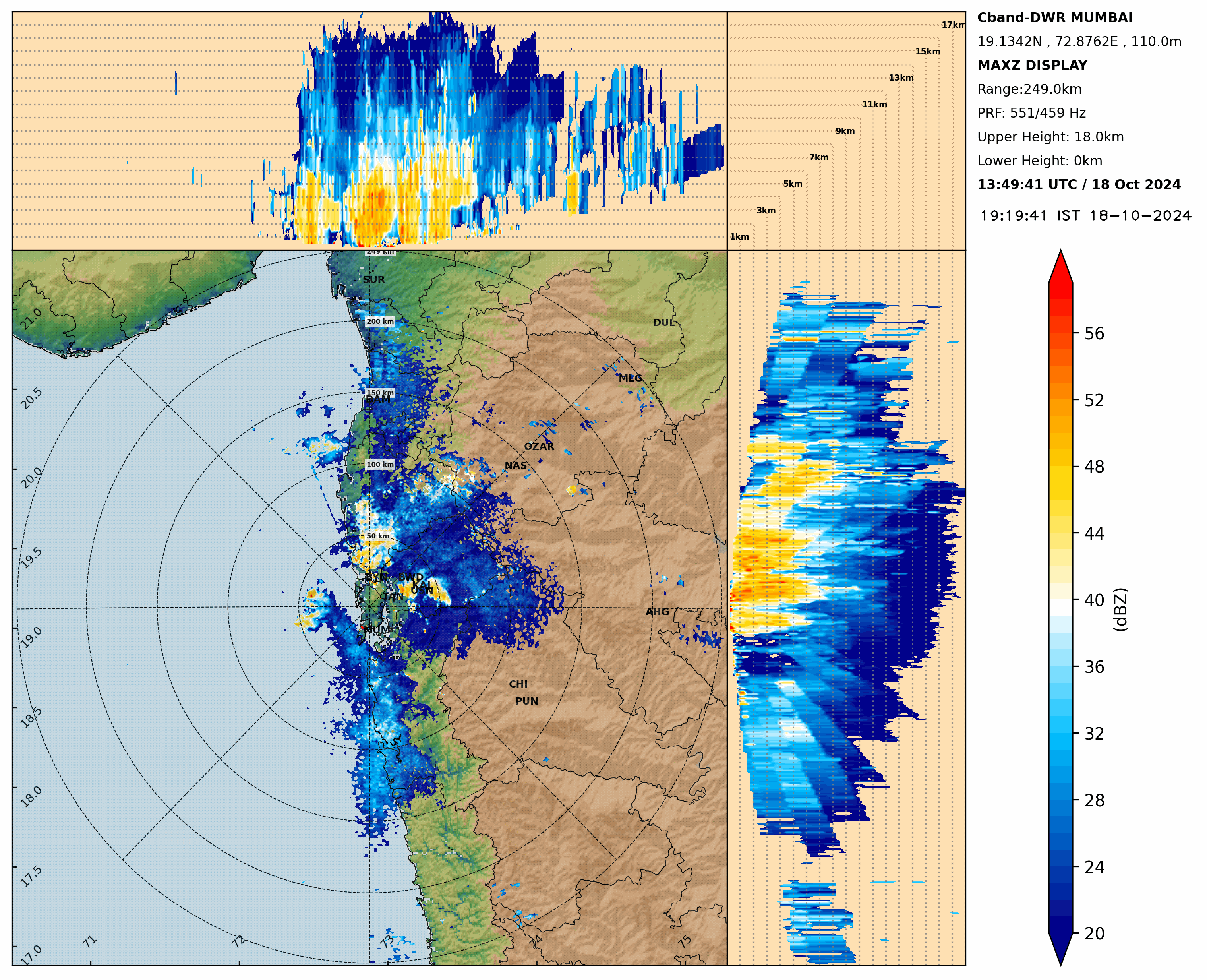Click the 'SUR' station label on map
1207x980 pixels.
373,279
